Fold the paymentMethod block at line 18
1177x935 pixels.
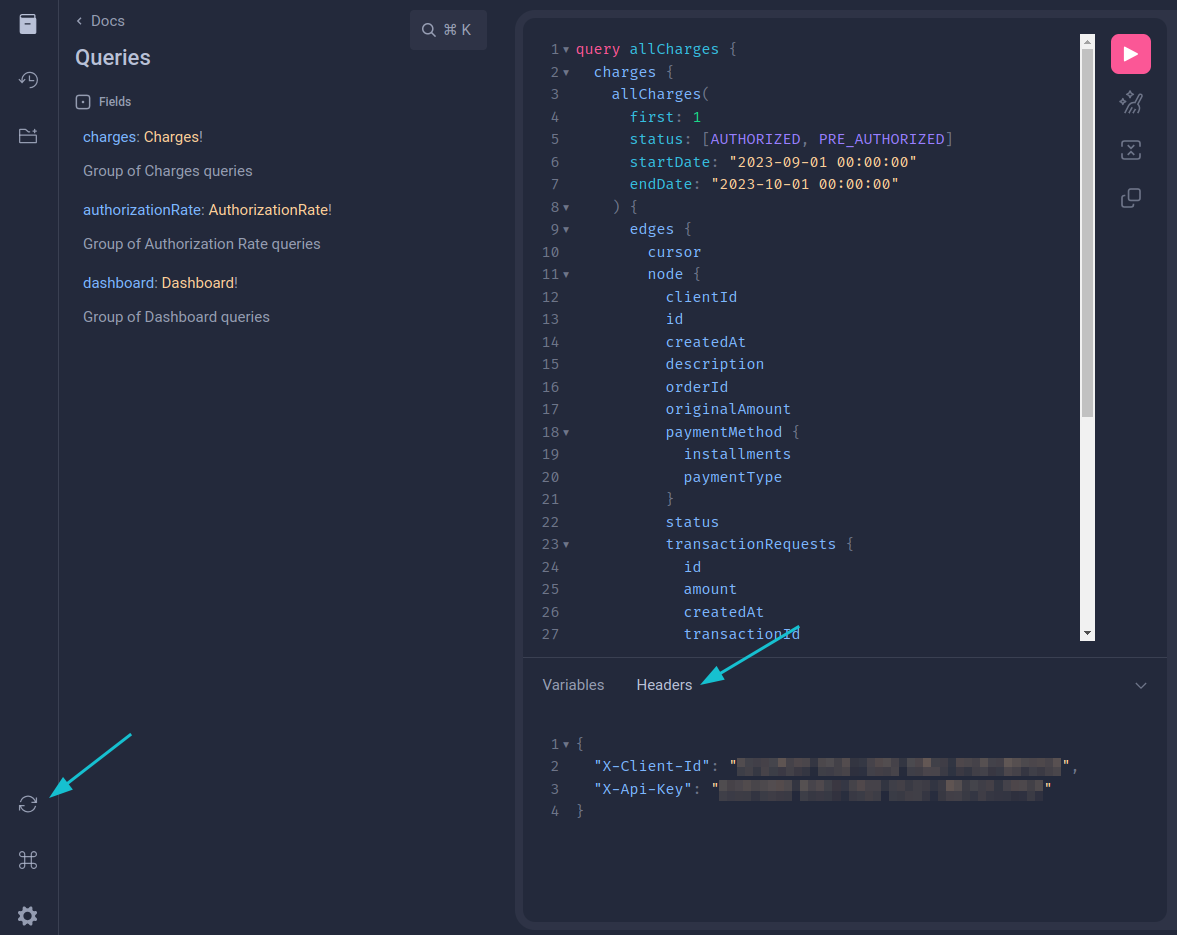(x=566, y=432)
